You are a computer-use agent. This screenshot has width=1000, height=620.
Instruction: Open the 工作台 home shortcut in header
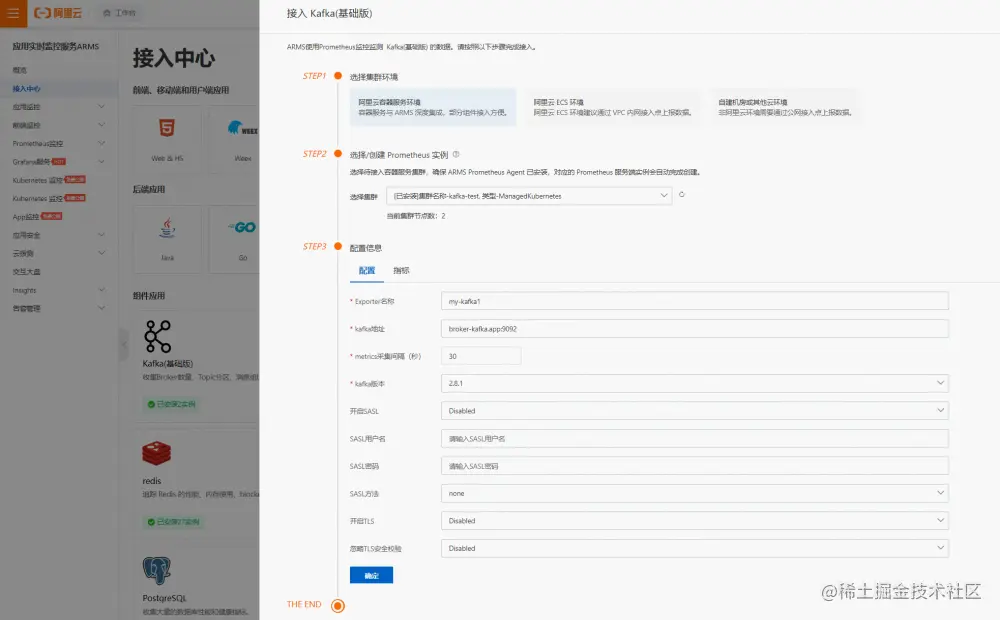pos(119,13)
